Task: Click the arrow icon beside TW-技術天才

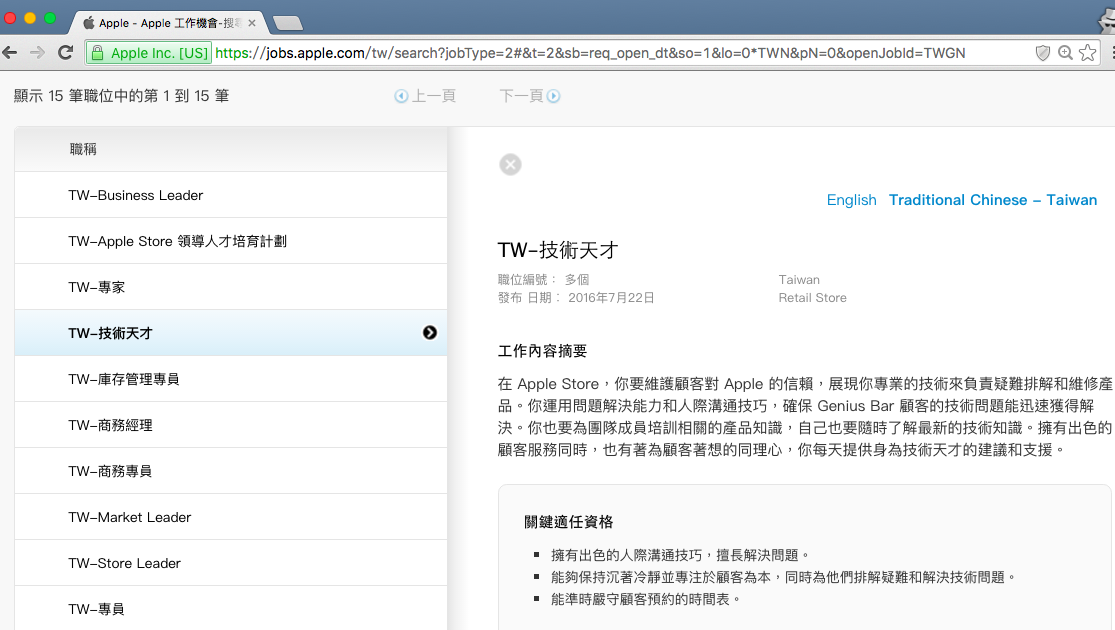Action: (x=430, y=333)
